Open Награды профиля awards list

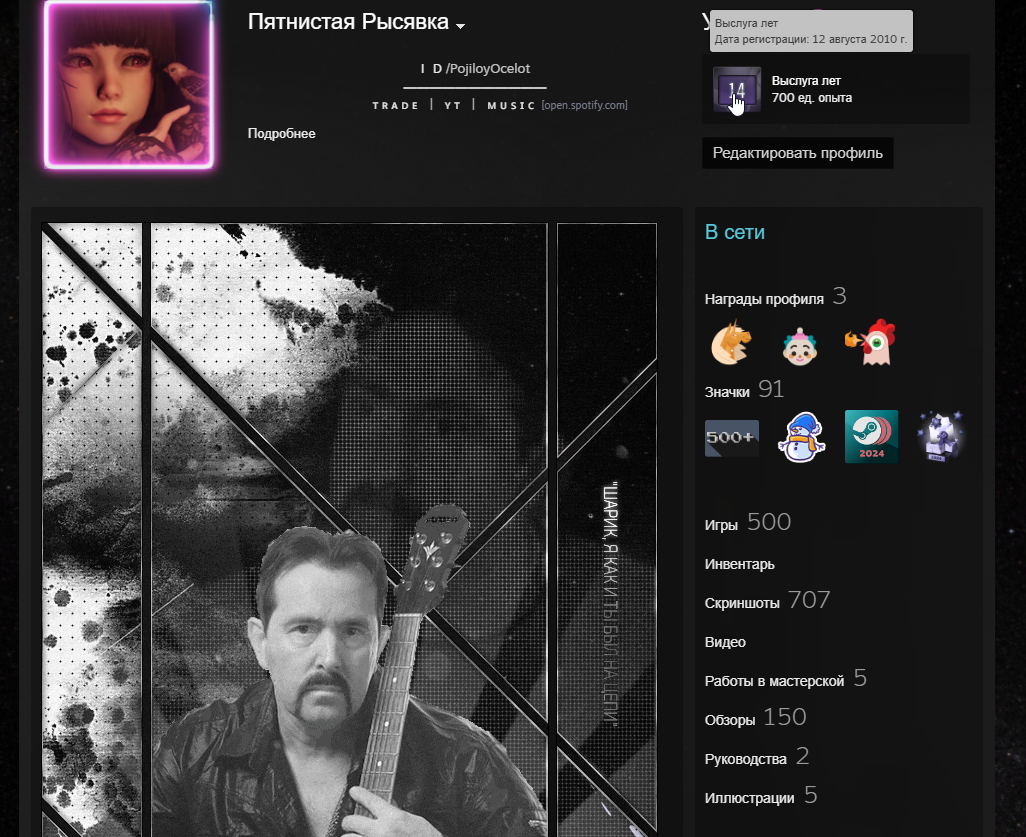coord(775,298)
